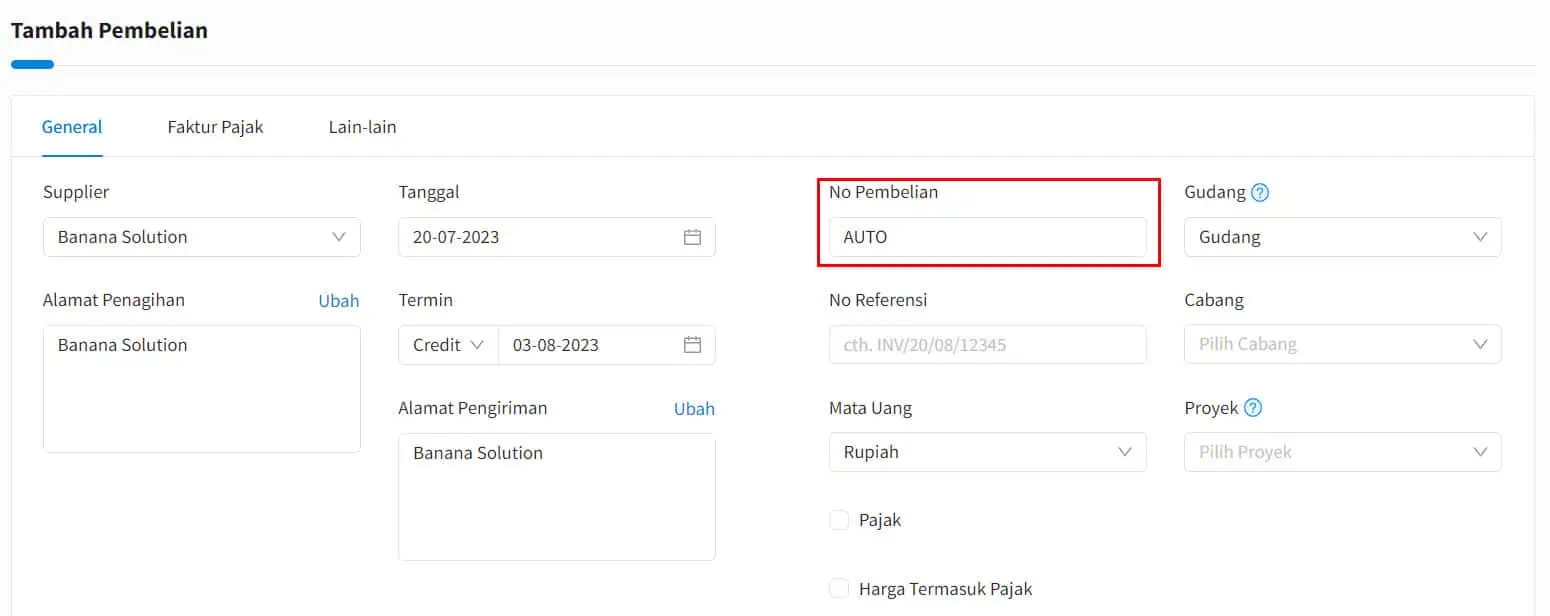The width and height of the screenshot is (1550, 616).
Task: Switch to the Faktur Pajak tab
Action: 215,127
